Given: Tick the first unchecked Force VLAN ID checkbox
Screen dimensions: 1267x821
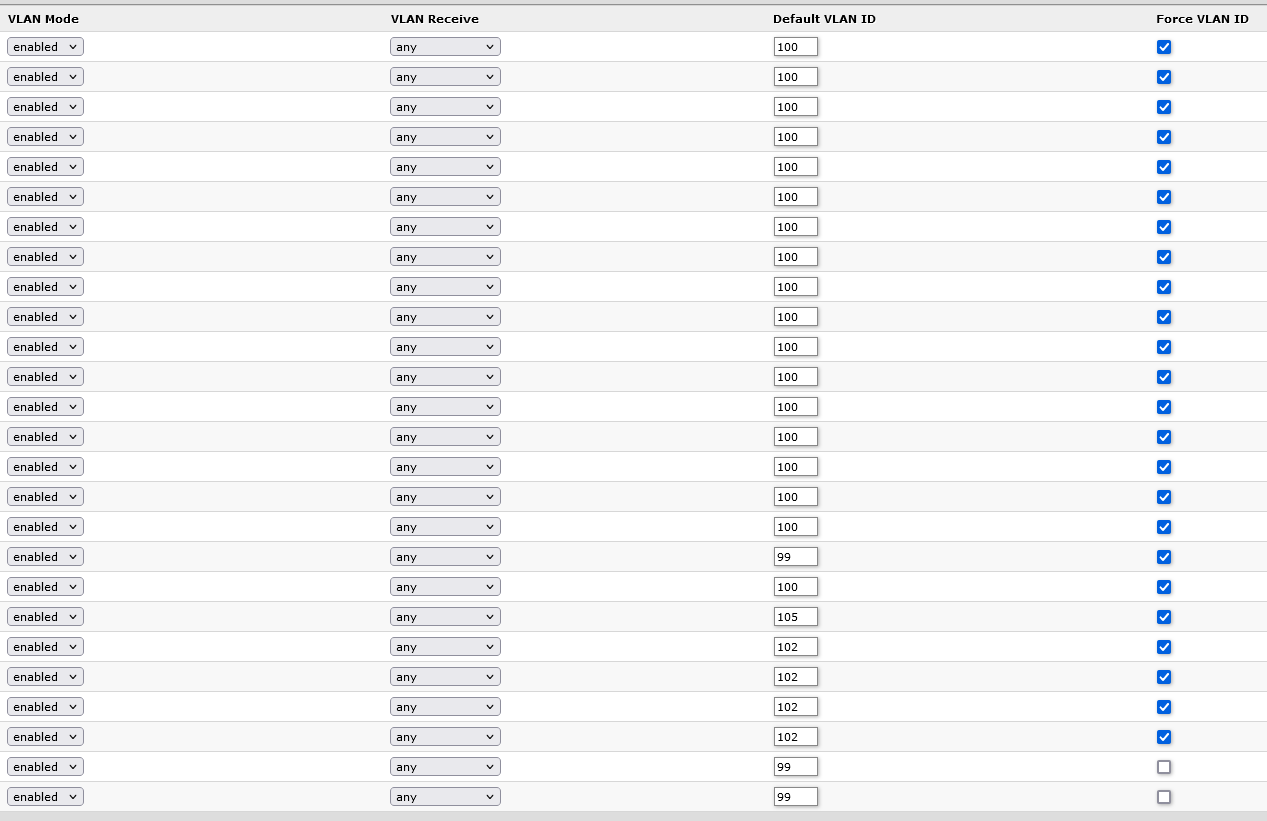Looking at the screenshot, I should 1164,767.
